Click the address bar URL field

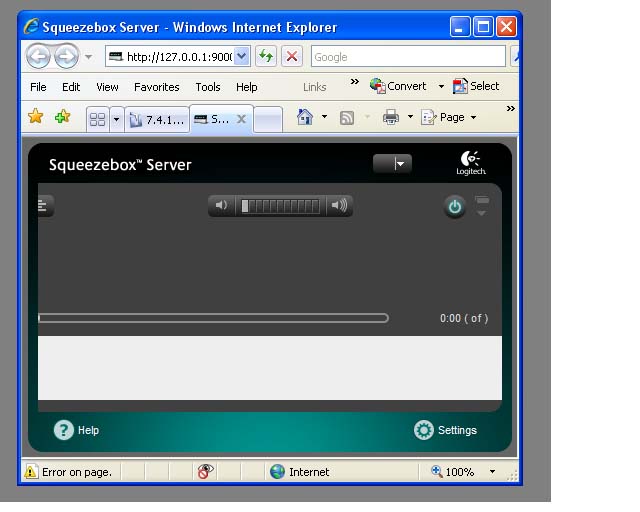pos(171,56)
